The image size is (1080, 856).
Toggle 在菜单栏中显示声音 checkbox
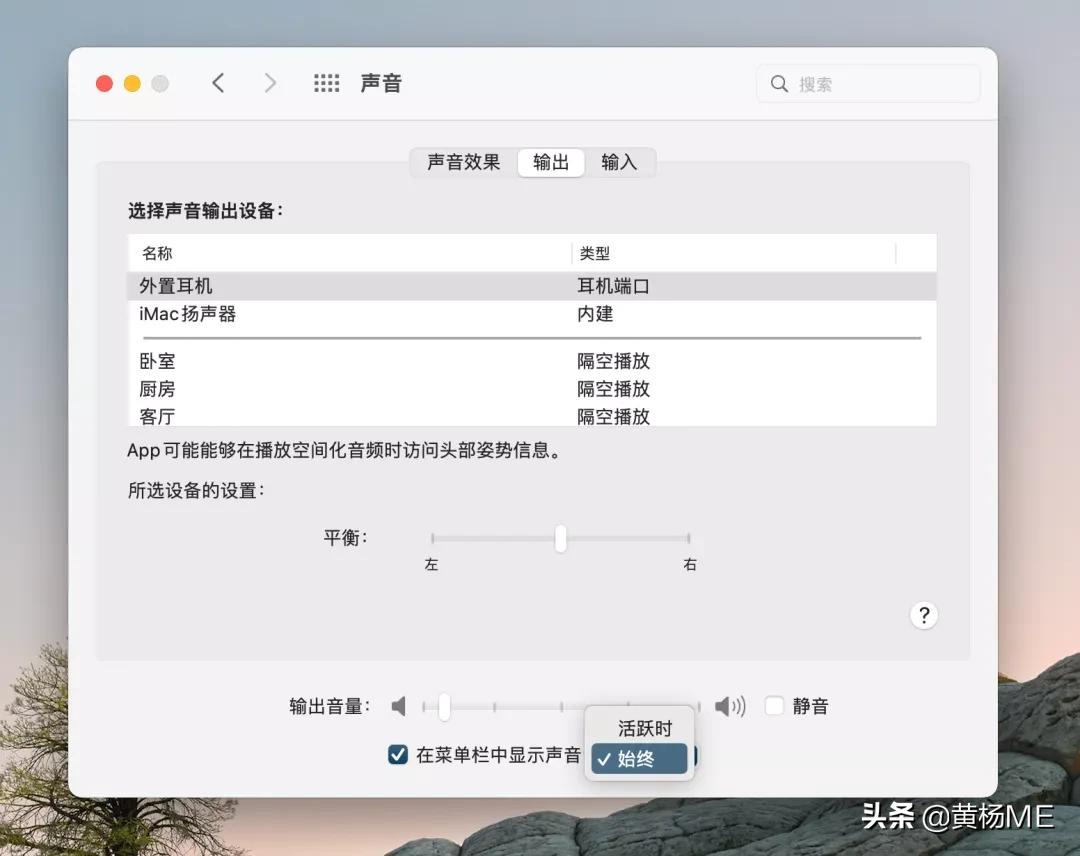click(x=397, y=757)
